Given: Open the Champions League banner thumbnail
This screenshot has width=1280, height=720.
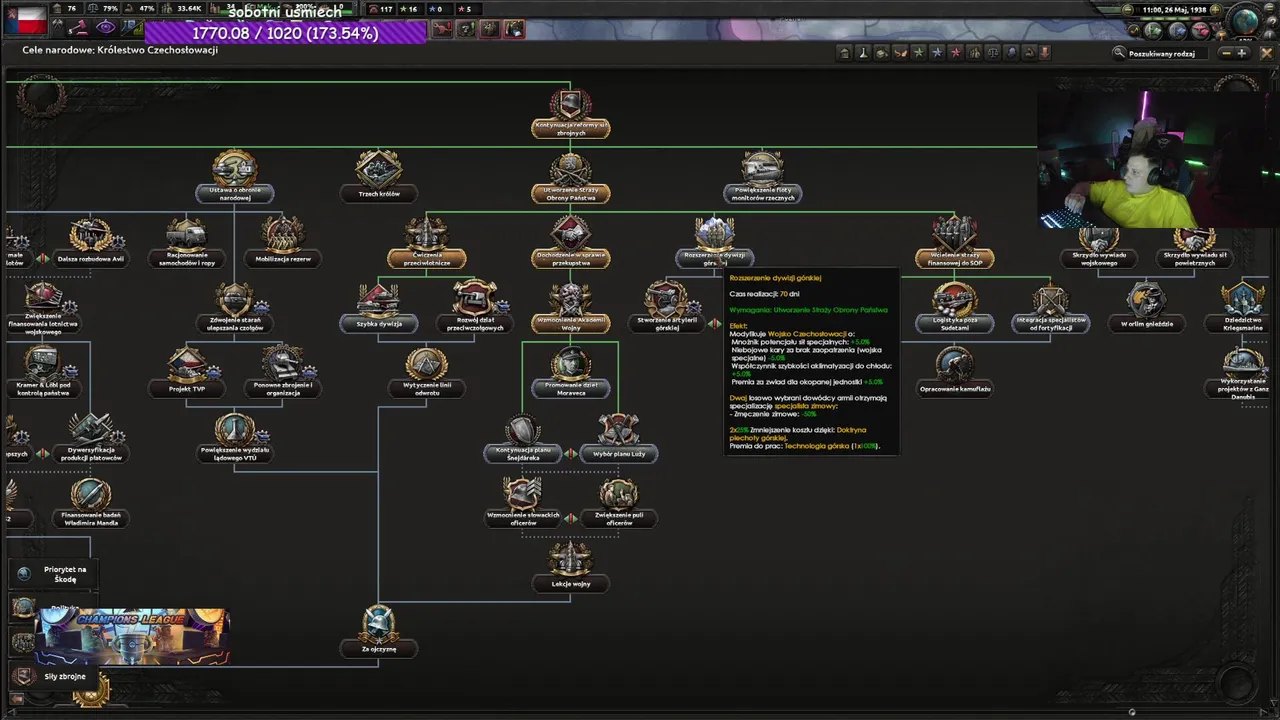Looking at the screenshot, I should pyautogui.click(x=132, y=636).
